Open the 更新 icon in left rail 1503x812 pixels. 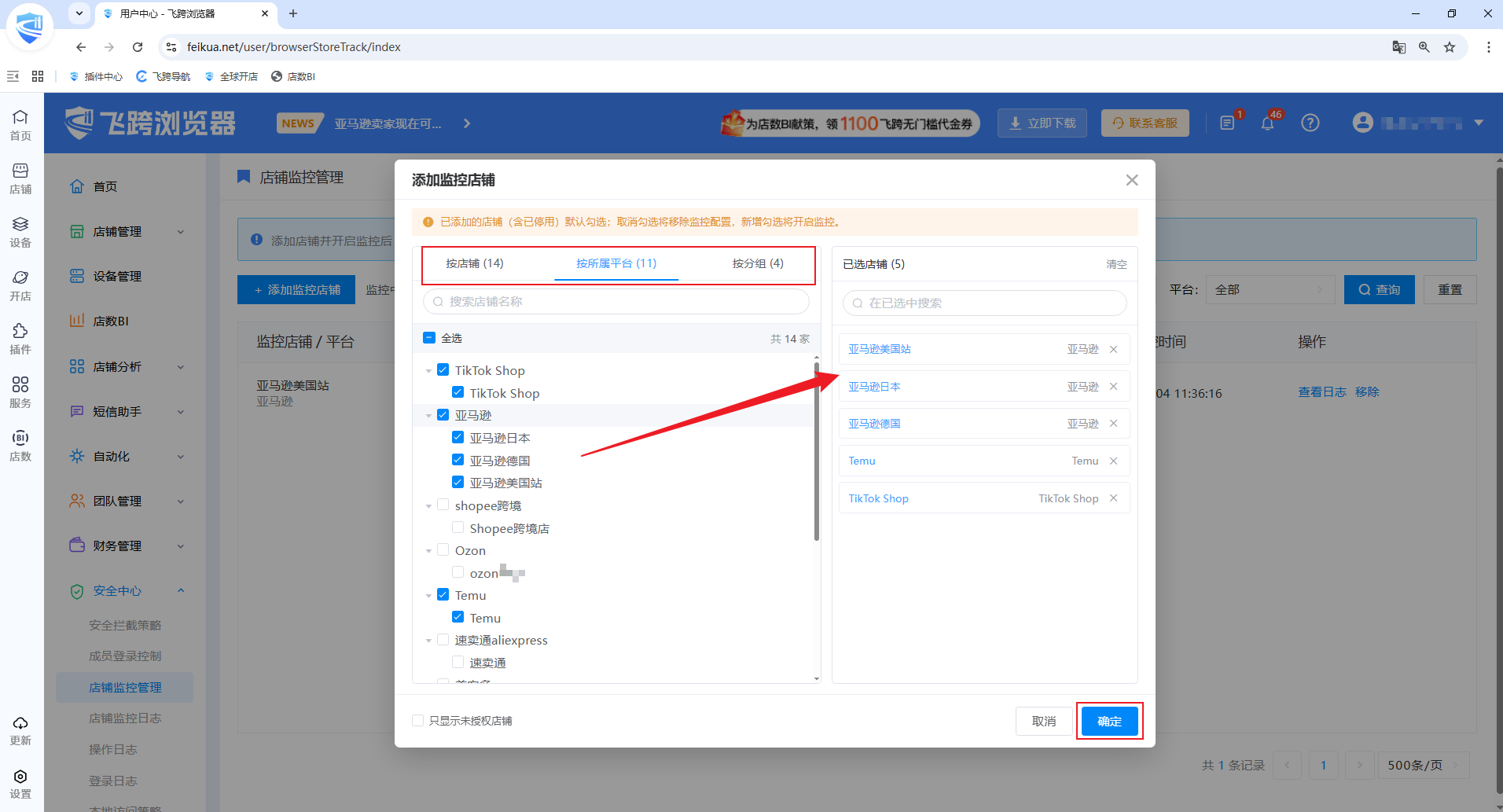coord(20,730)
